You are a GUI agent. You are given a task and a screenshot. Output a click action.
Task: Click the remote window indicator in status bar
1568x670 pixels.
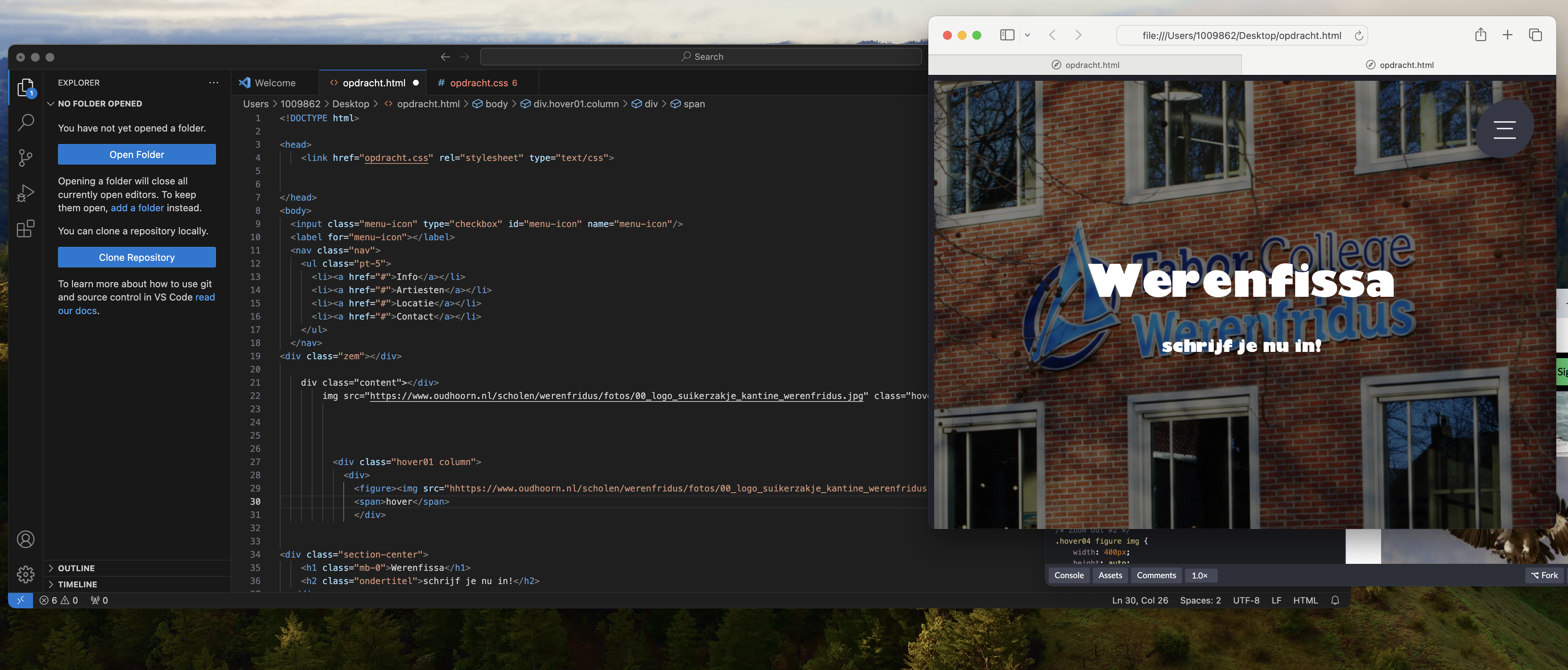[20, 601]
